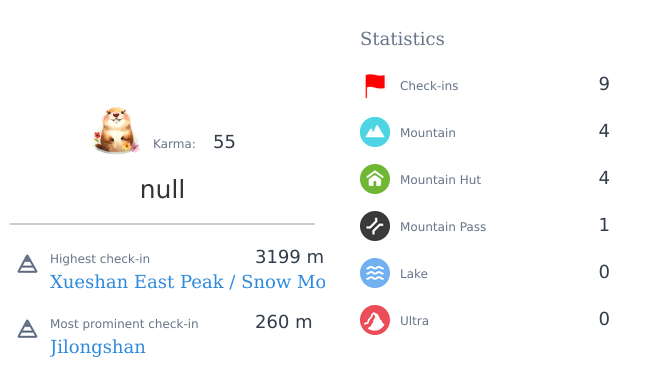Click the red Check-ins flag icon

(x=375, y=86)
